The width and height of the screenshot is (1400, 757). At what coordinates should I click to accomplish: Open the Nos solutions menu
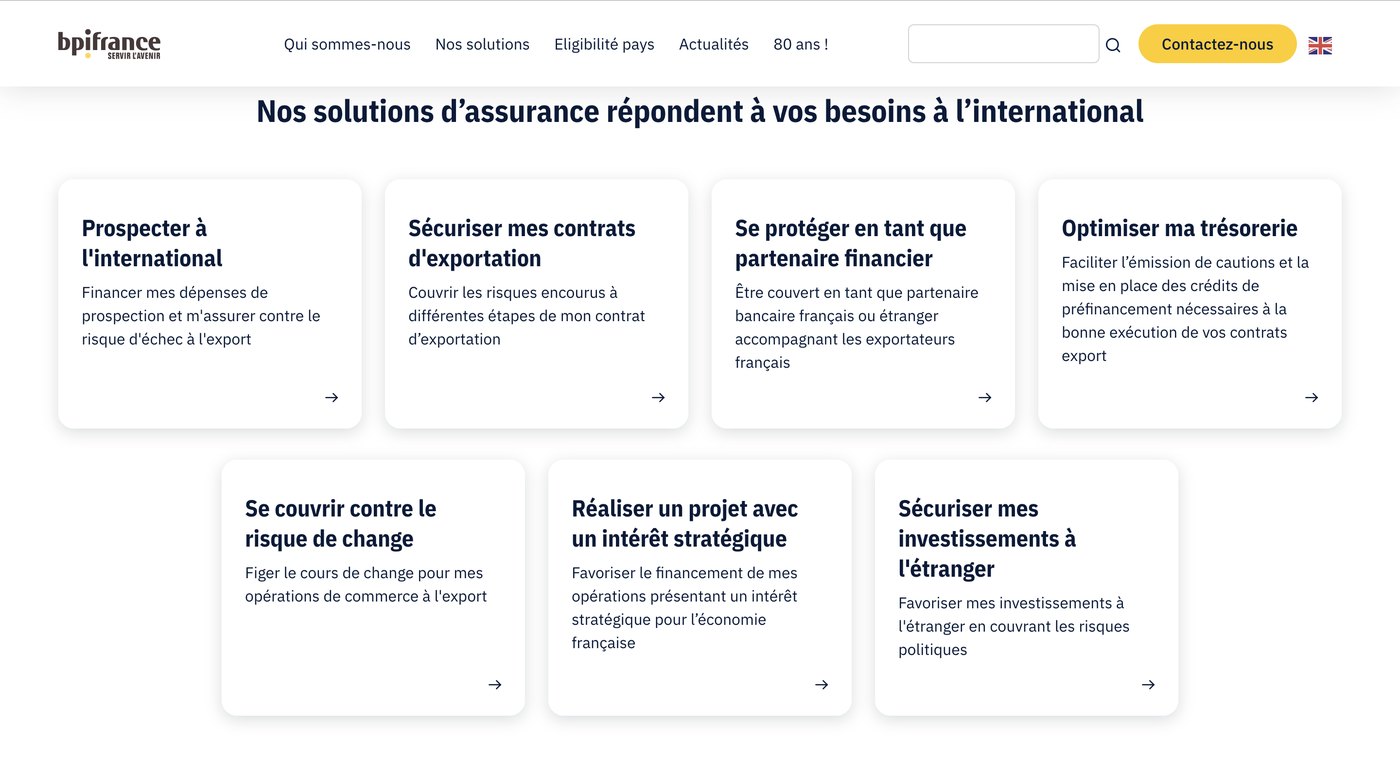(x=482, y=44)
